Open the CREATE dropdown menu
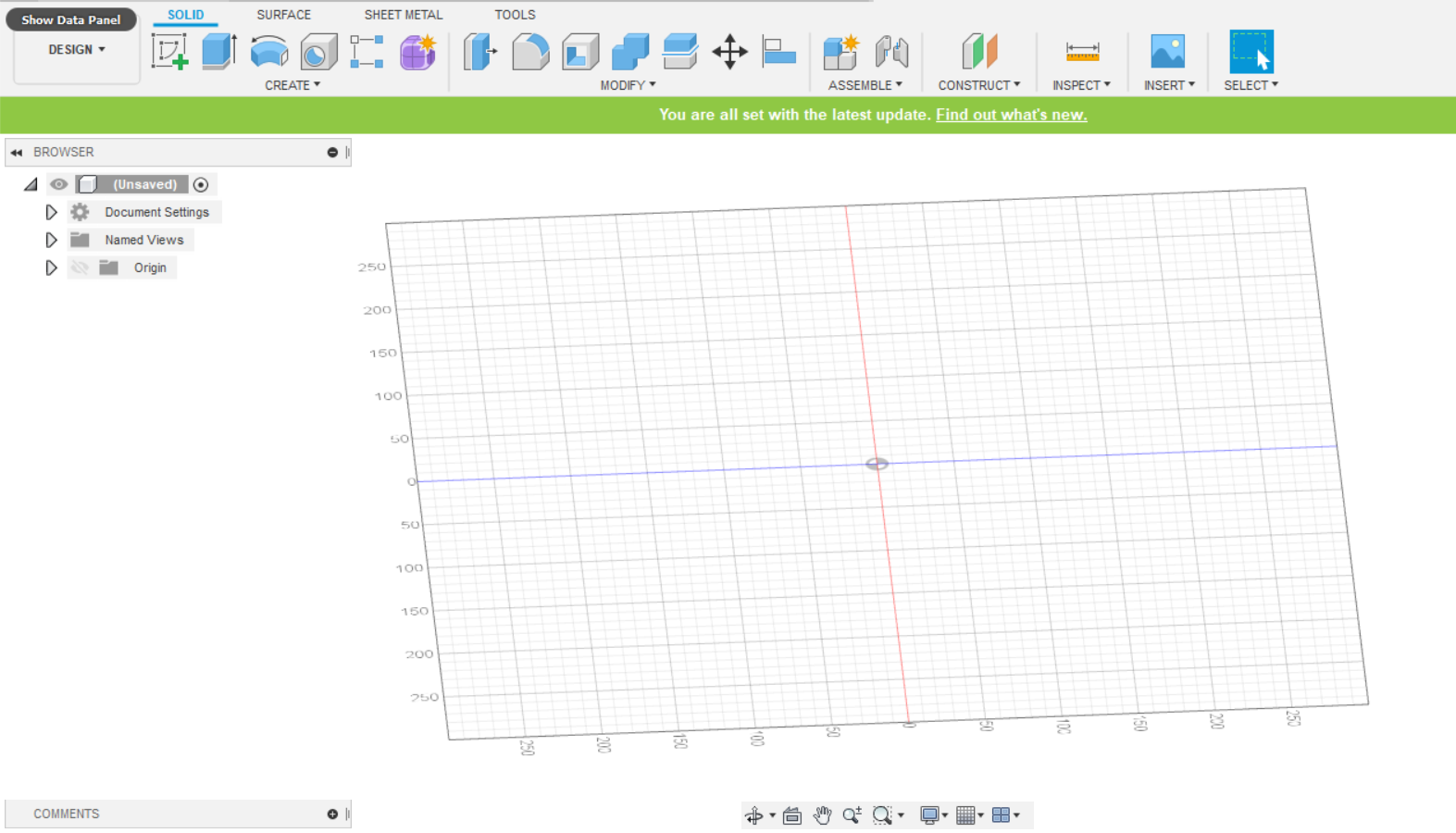Viewport: 1456px width, 833px height. (292, 85)
